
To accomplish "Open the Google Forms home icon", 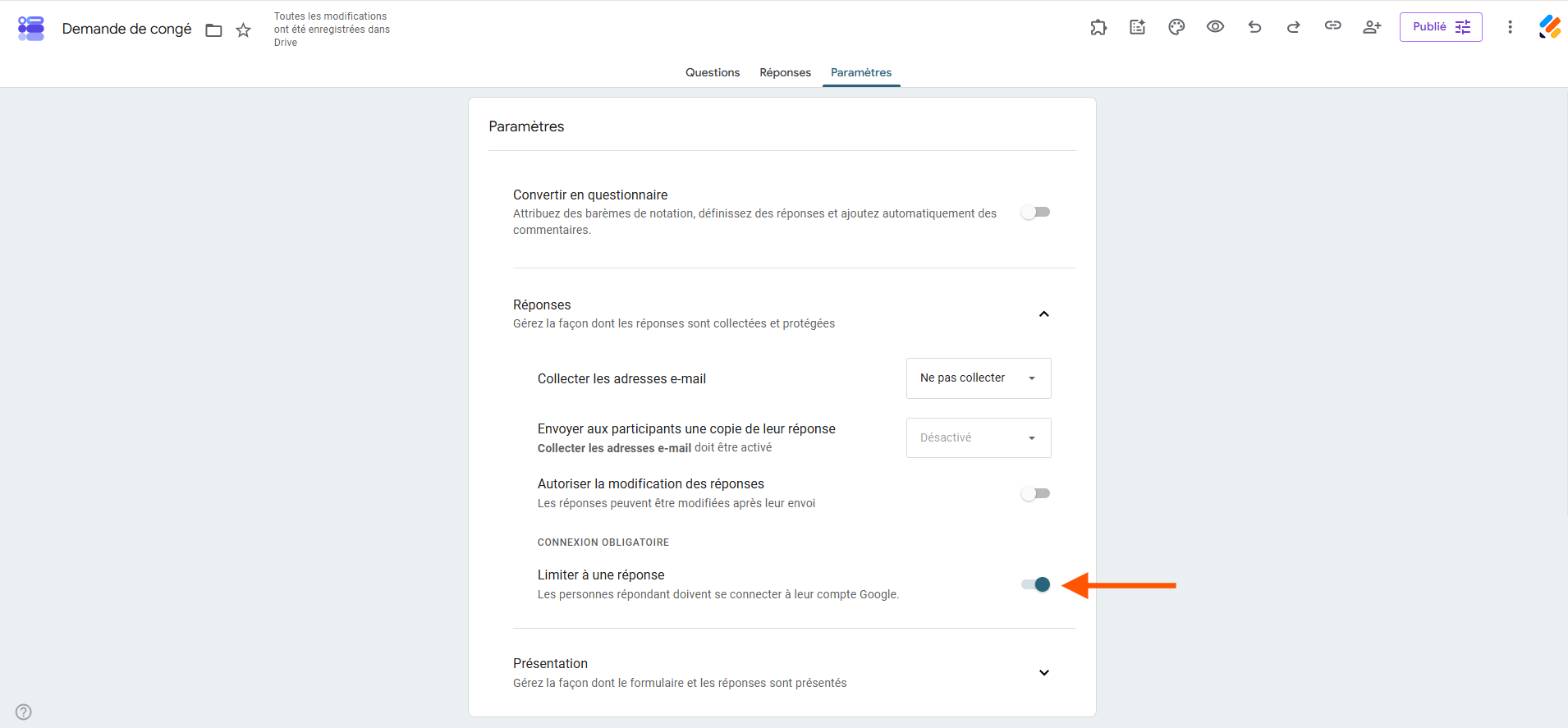I will [x=31, y=29].
